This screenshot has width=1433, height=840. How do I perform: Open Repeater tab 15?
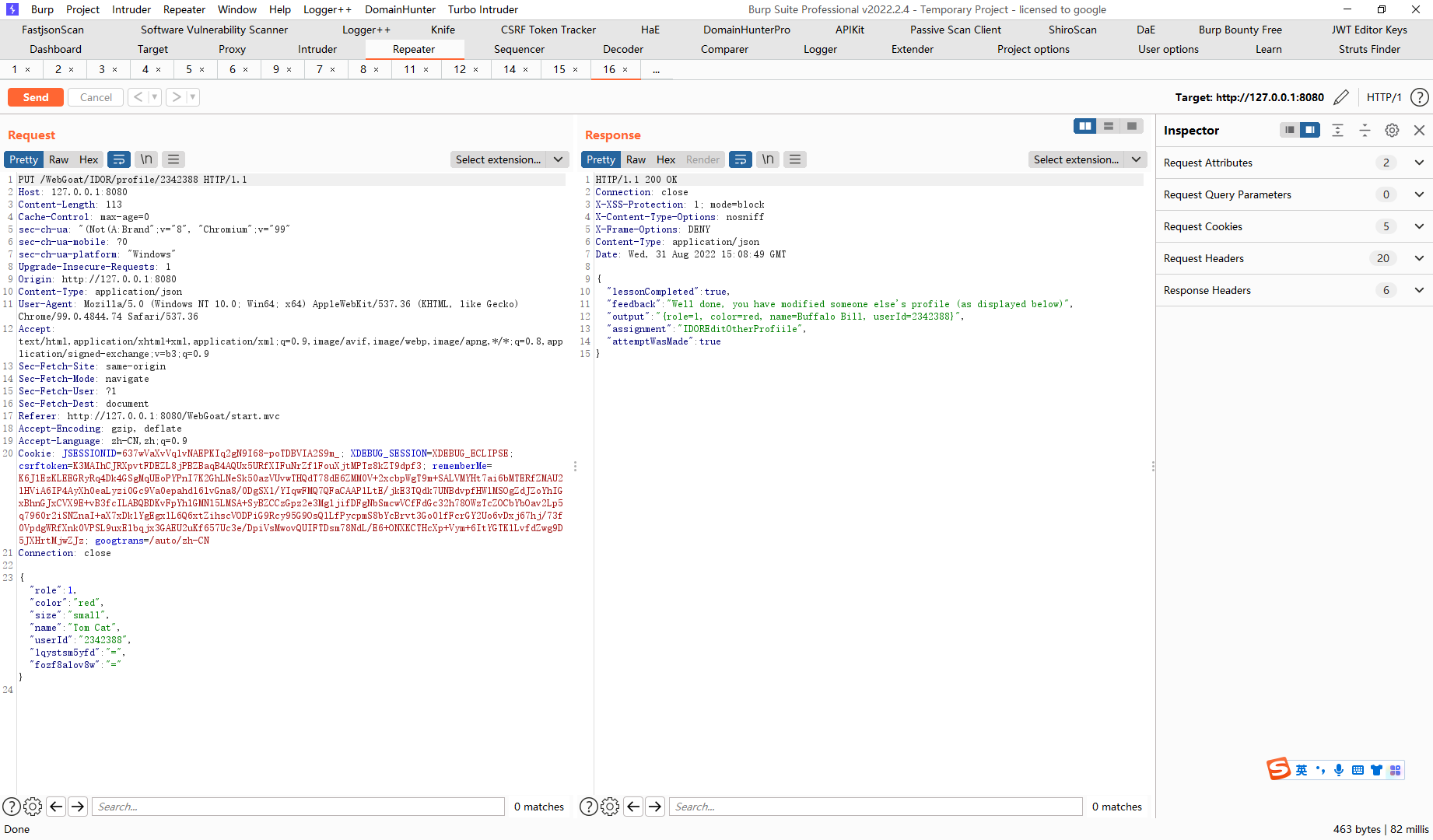(x=559, y=69)
